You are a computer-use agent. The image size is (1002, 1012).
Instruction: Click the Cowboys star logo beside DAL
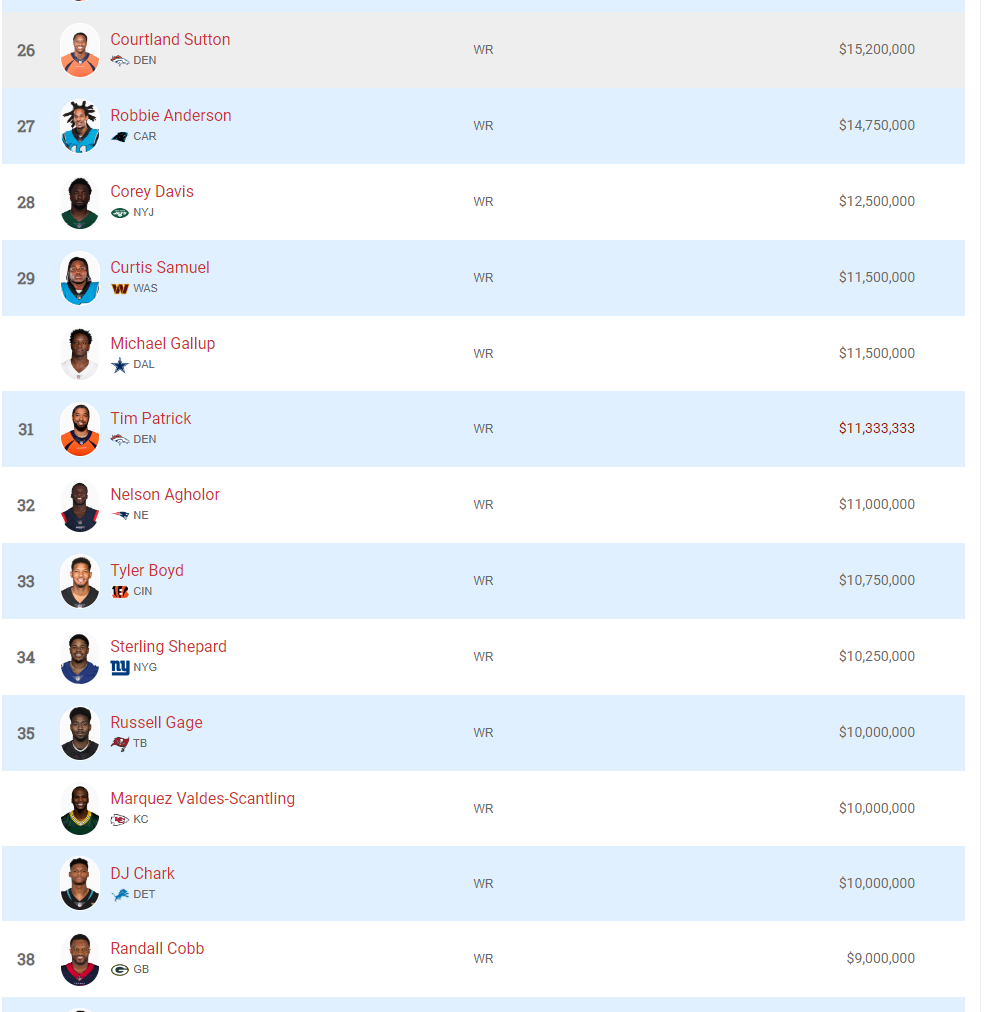tap(120, 365)
